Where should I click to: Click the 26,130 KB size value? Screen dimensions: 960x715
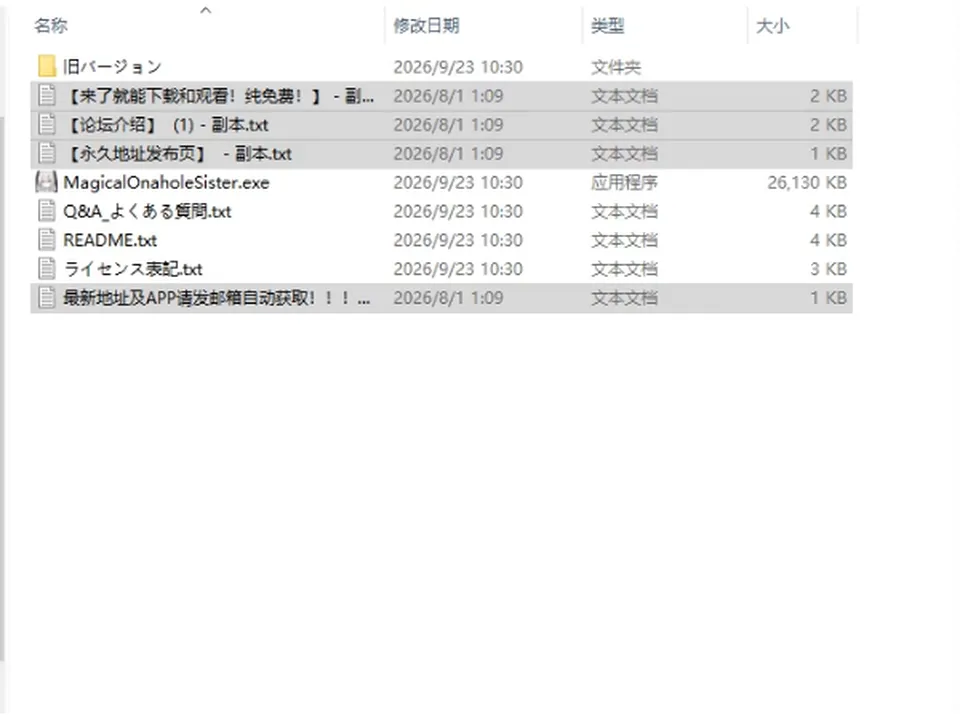(807, 182)
